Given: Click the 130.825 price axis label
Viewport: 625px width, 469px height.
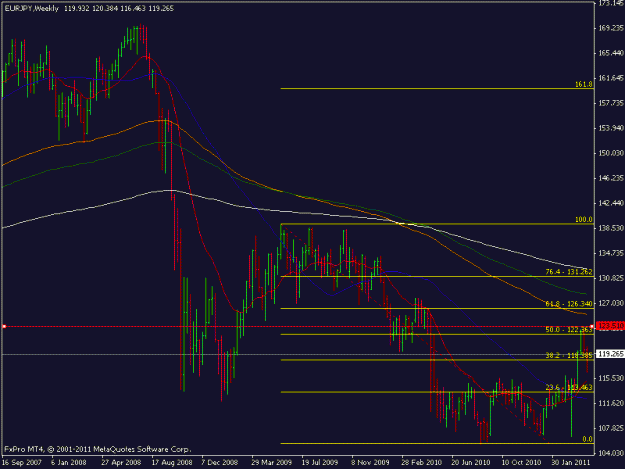Looking at the screenshot, I should point(611,278).
